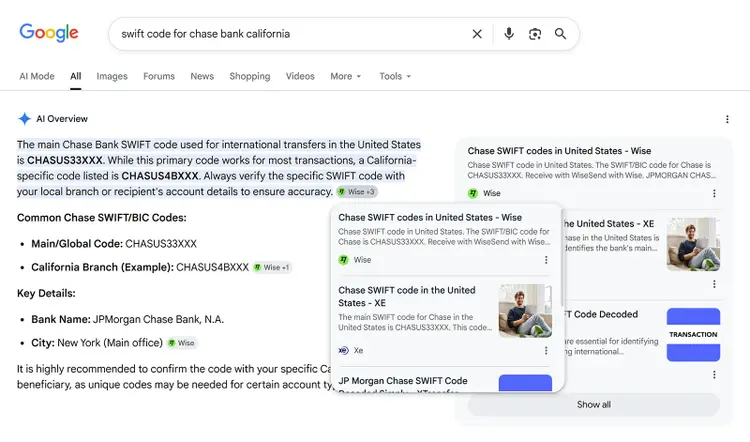Image resolution: width=750 pixels, height=442 pixels.
Task: Click the California Branch CHASUS4BXXX text
Action: (212, 267)
